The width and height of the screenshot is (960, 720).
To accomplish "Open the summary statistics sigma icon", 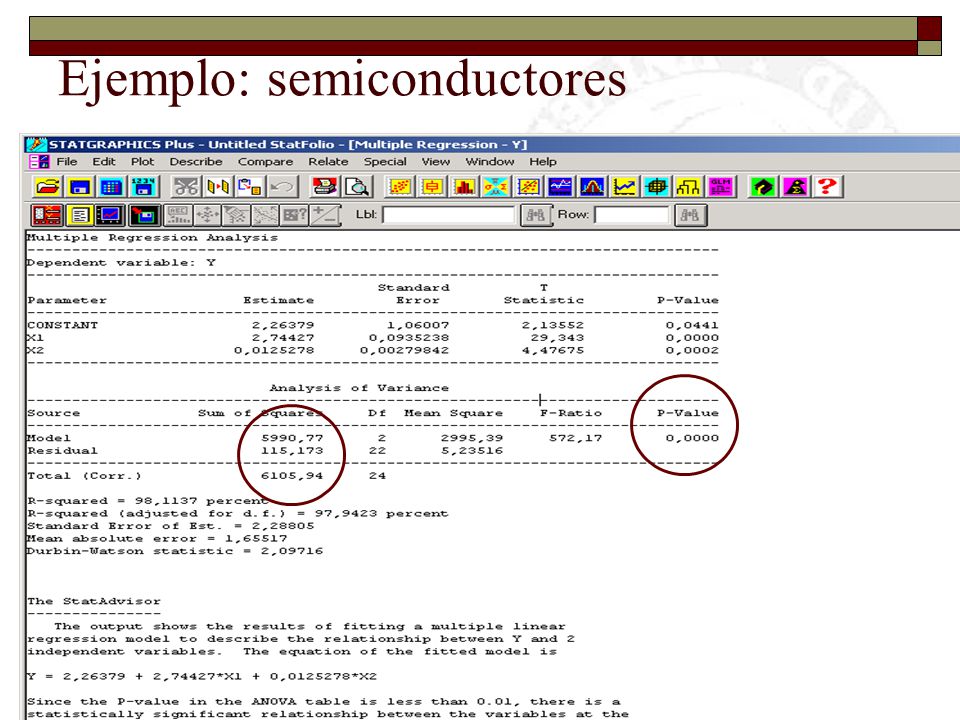I will tap(495, 186).
